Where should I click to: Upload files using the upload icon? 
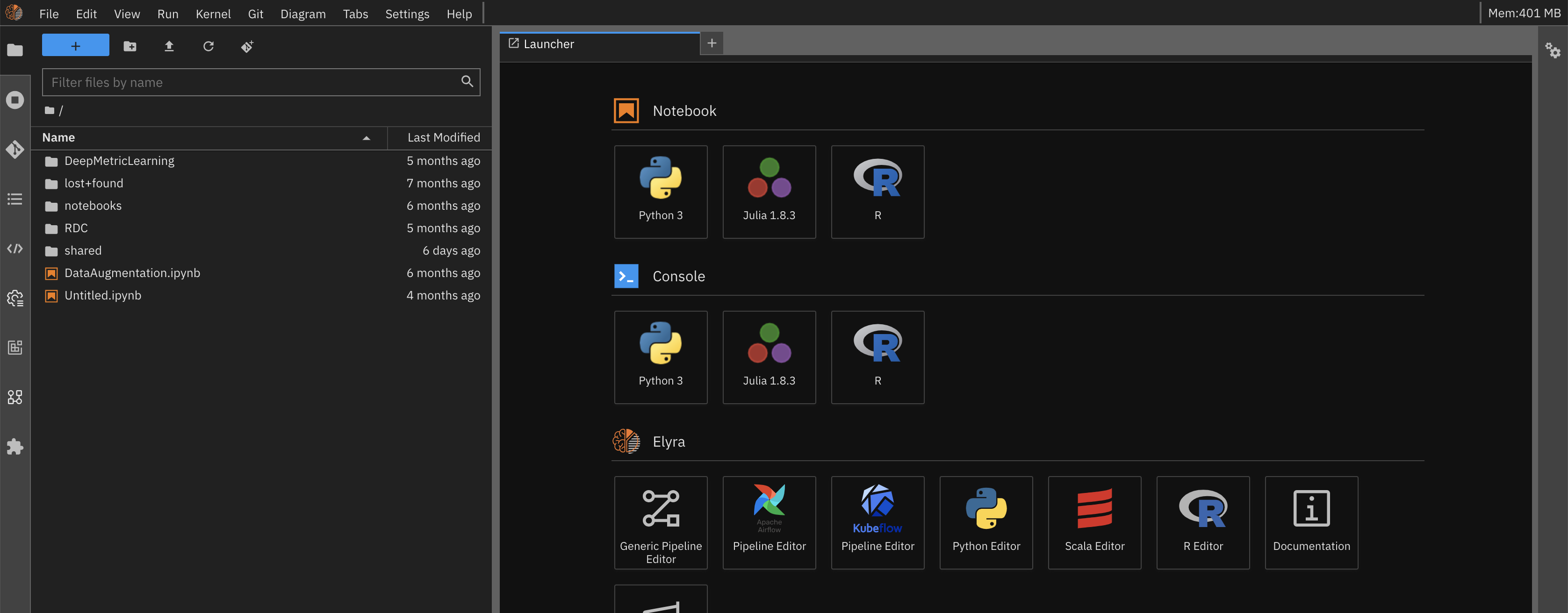tap(169, 46)
